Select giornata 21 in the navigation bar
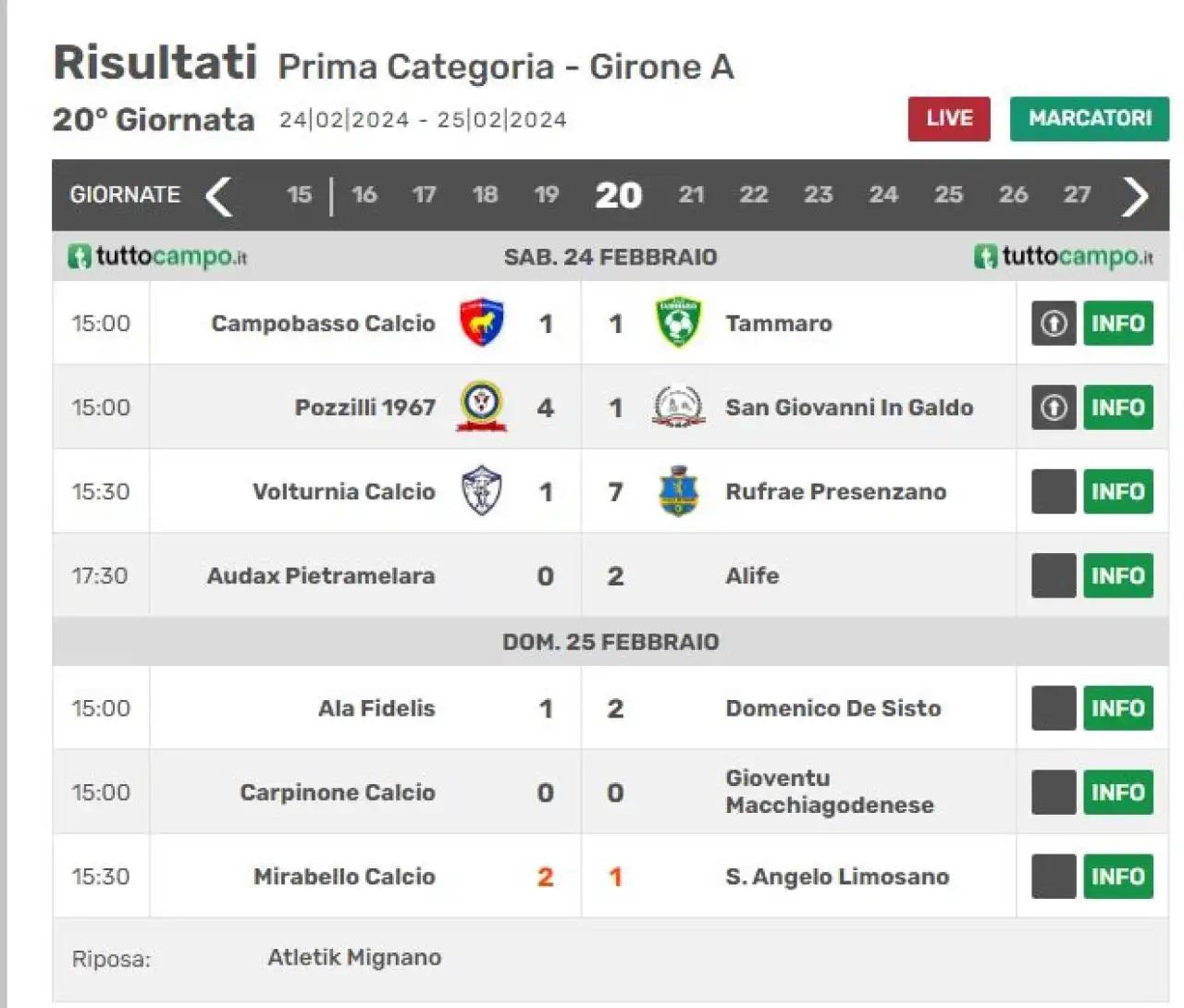The image size is (1184, 1008). [691, 194]
